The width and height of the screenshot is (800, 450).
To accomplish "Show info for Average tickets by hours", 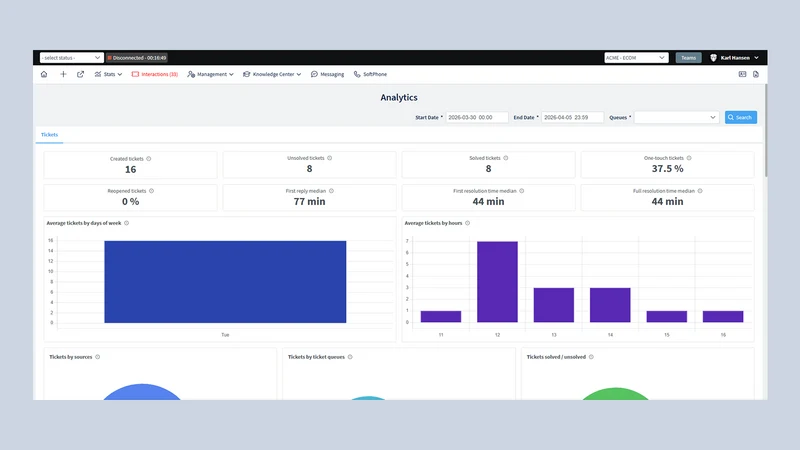I will click(x=467, y=223).
